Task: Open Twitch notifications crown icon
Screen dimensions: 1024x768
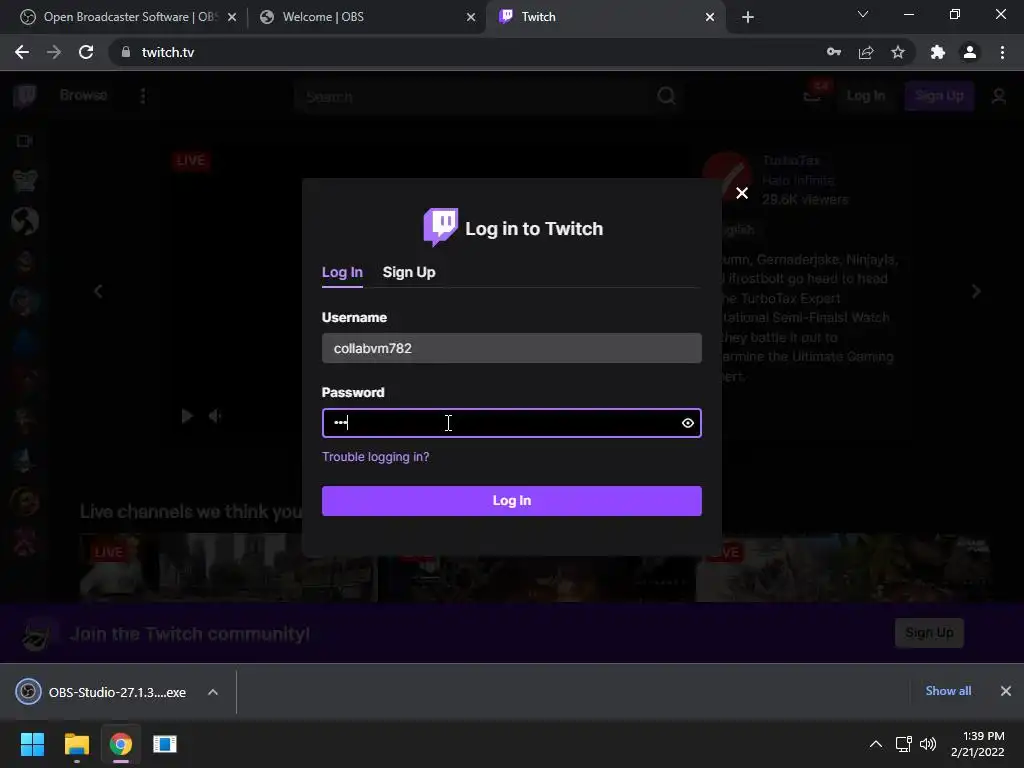Action: (813, 95)
